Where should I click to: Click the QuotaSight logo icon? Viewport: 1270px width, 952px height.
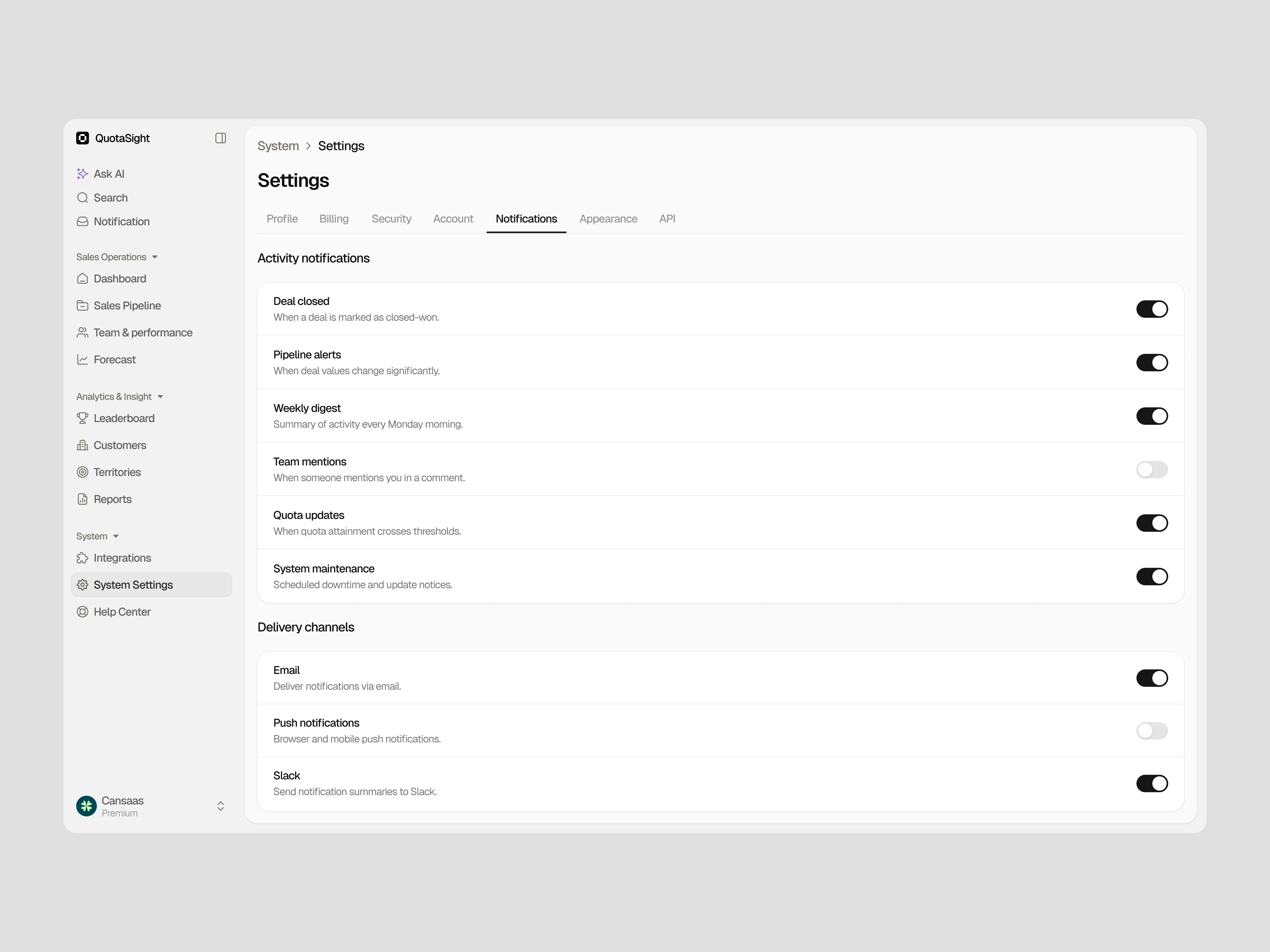(x=83, y=138)
